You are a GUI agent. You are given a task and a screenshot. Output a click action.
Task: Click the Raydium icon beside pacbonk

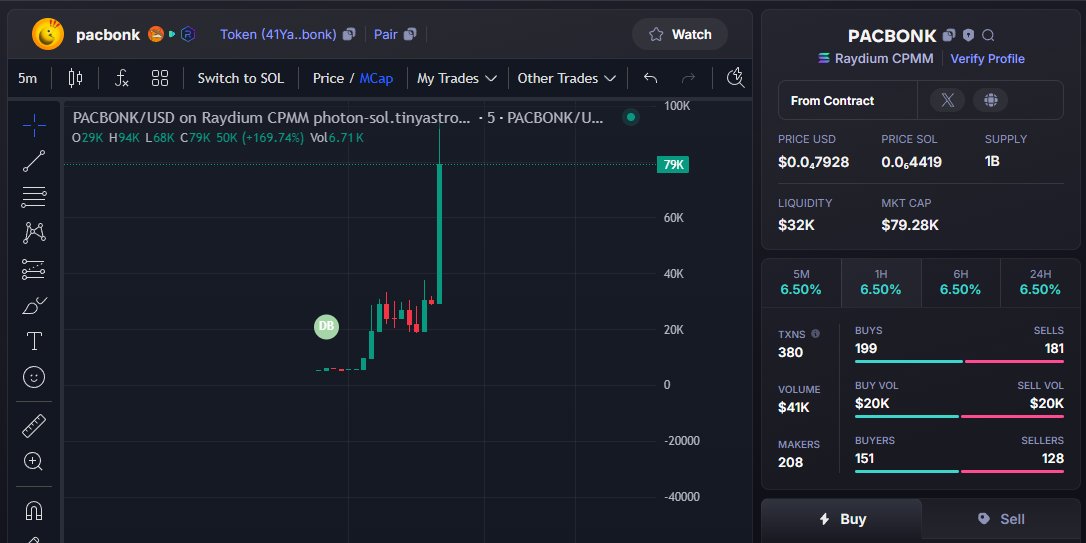tap(188, 34)
